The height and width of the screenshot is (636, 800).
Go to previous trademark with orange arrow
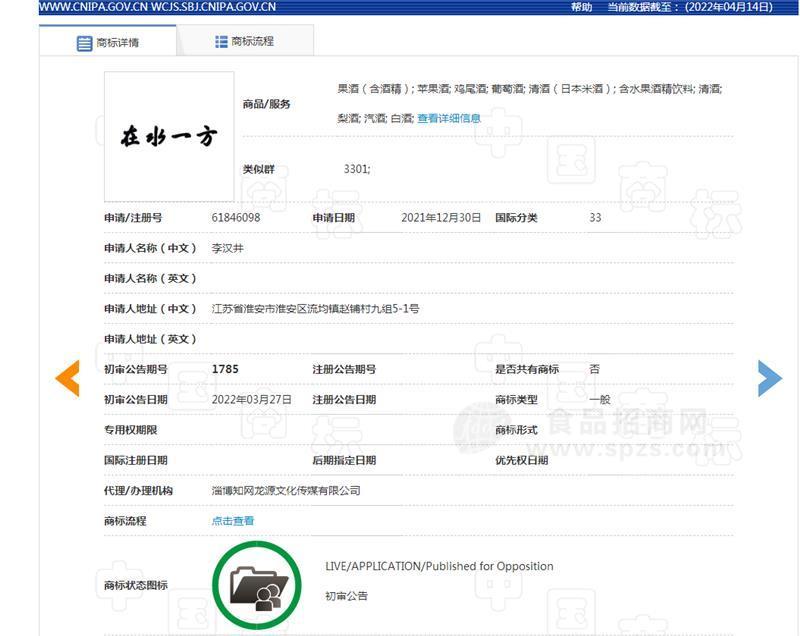pos(67,378)
